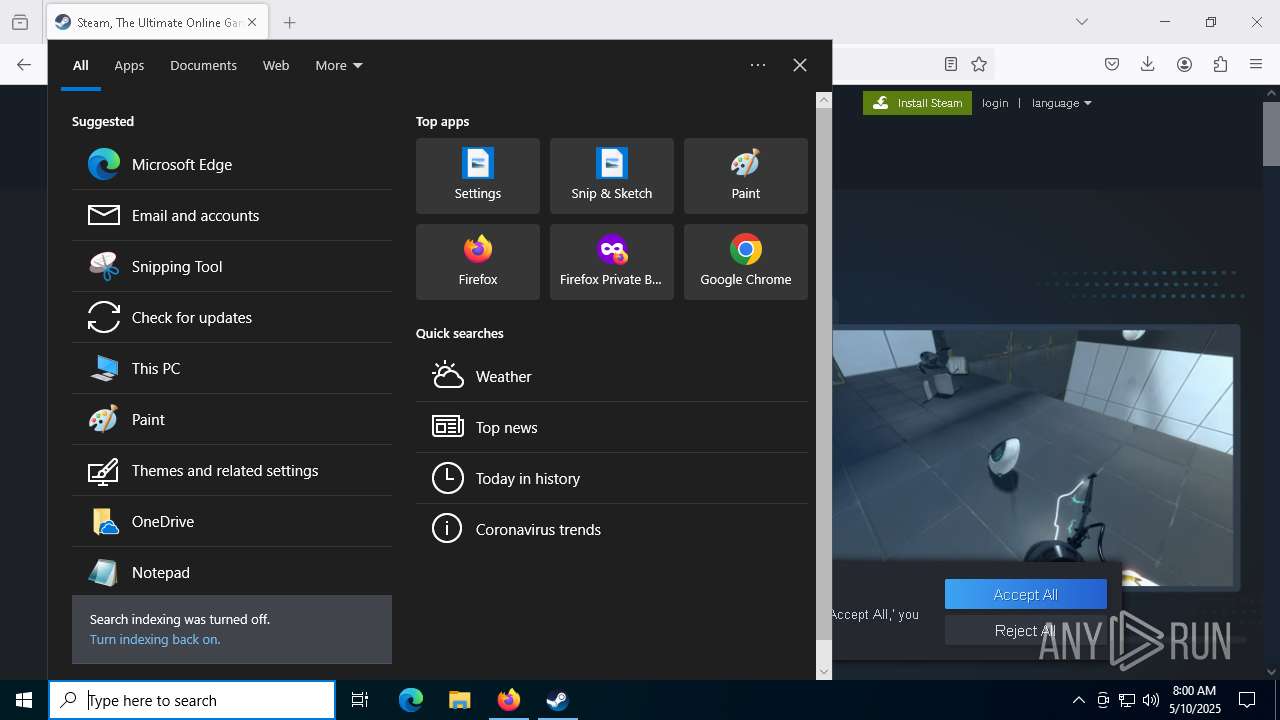
Task: Open Firefox application hamburger menu
Action: click(x=1256, y=64)
